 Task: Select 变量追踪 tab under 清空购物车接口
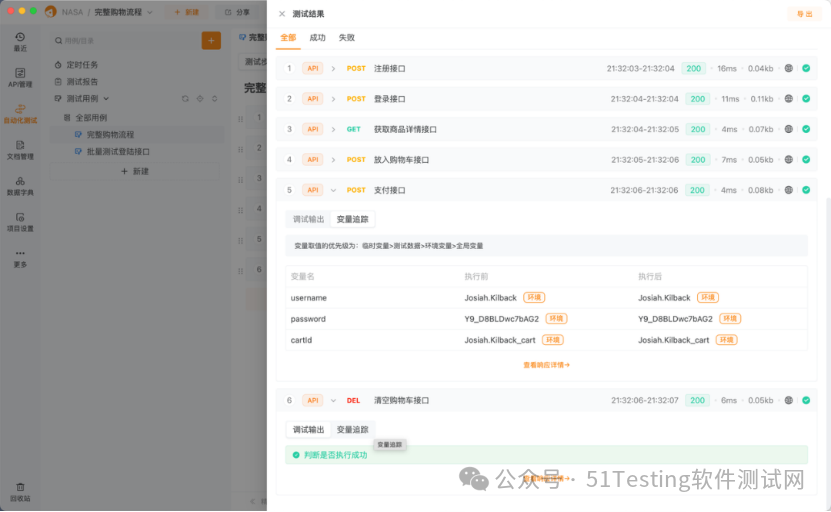352,430
